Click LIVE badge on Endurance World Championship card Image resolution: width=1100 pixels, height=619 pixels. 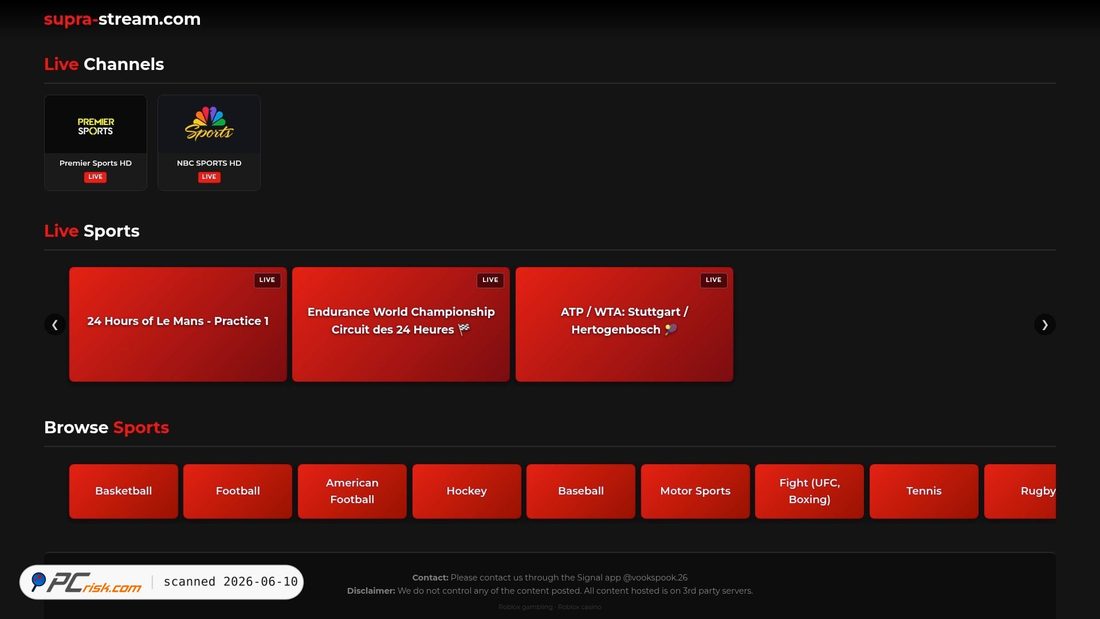coord(490,279)
